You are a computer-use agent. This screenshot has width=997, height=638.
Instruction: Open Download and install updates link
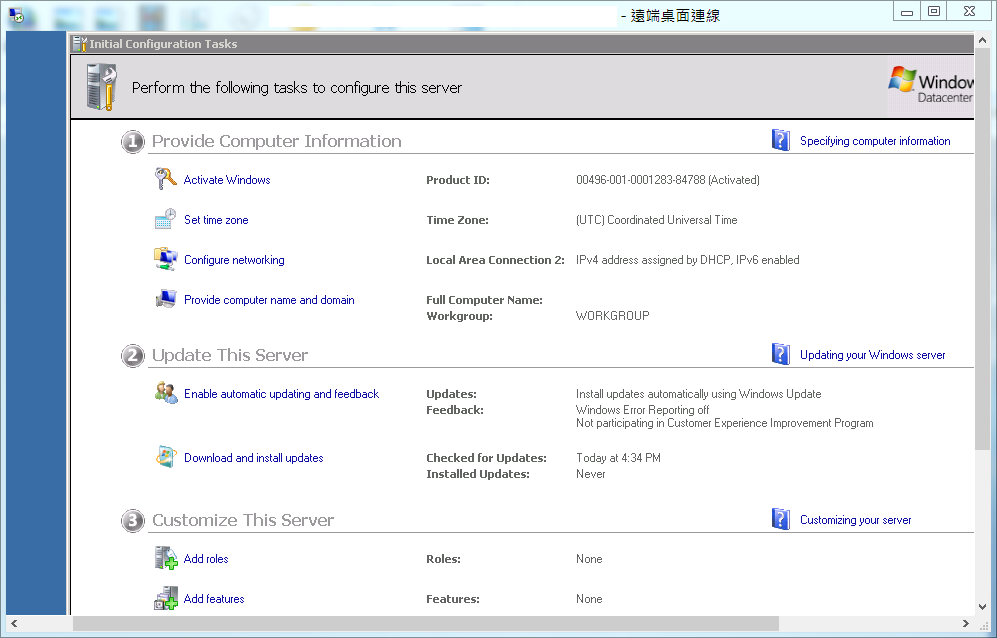253,458
